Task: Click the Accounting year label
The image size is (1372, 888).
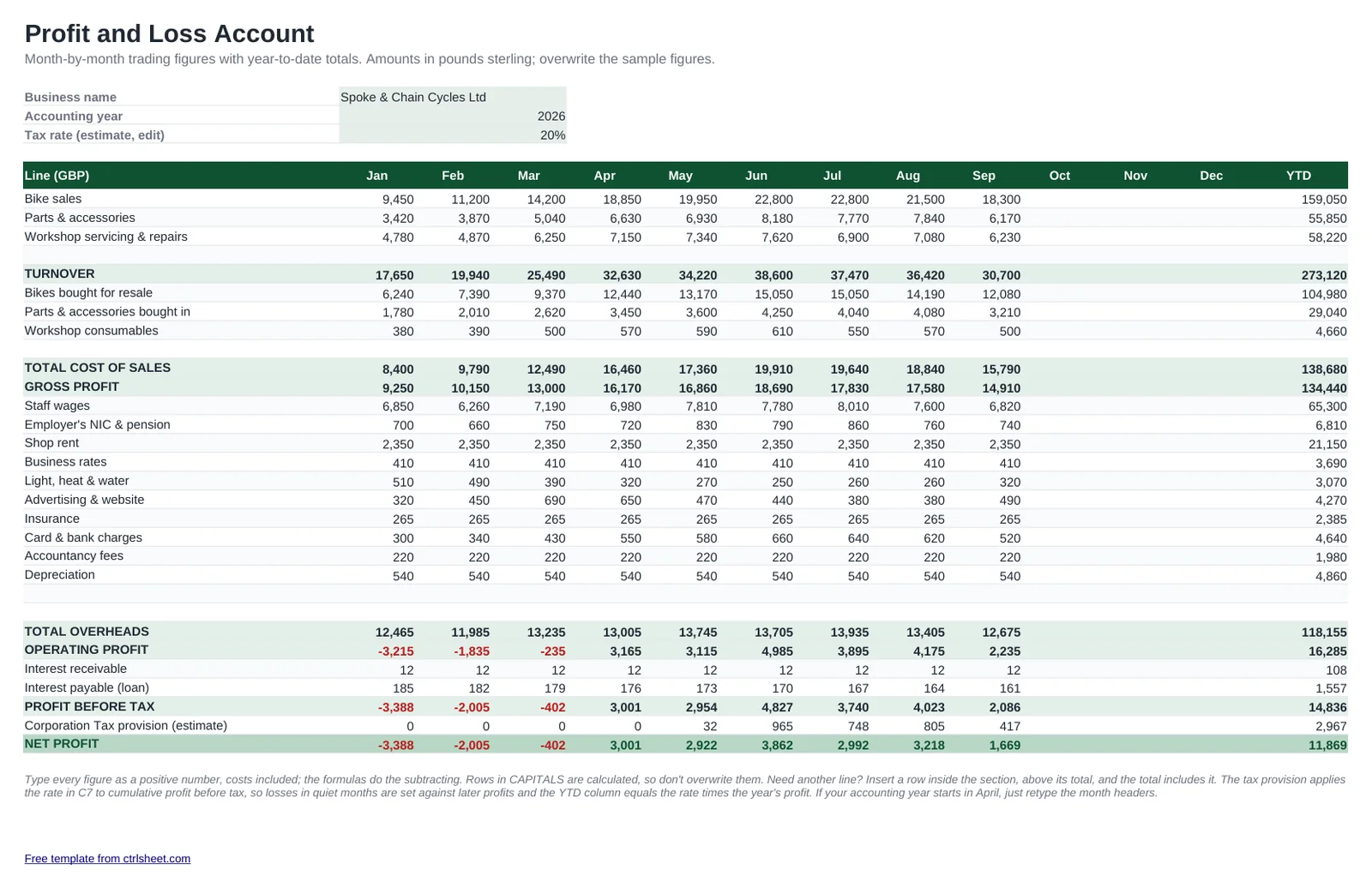Action: (x=73, y=116)
